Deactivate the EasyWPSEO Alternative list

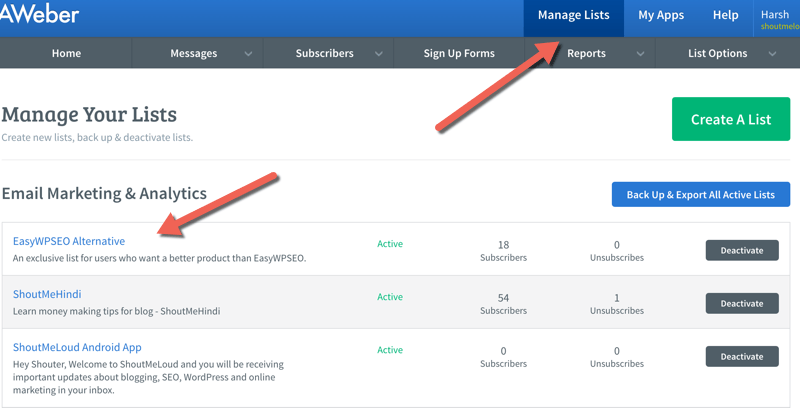(x=742, y=250)
